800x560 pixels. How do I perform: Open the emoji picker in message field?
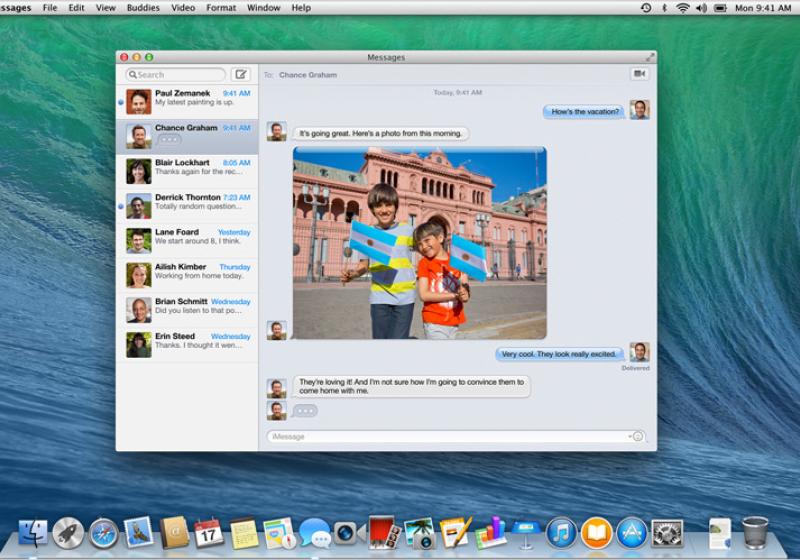pyautogui.click(x=638, y=437)
